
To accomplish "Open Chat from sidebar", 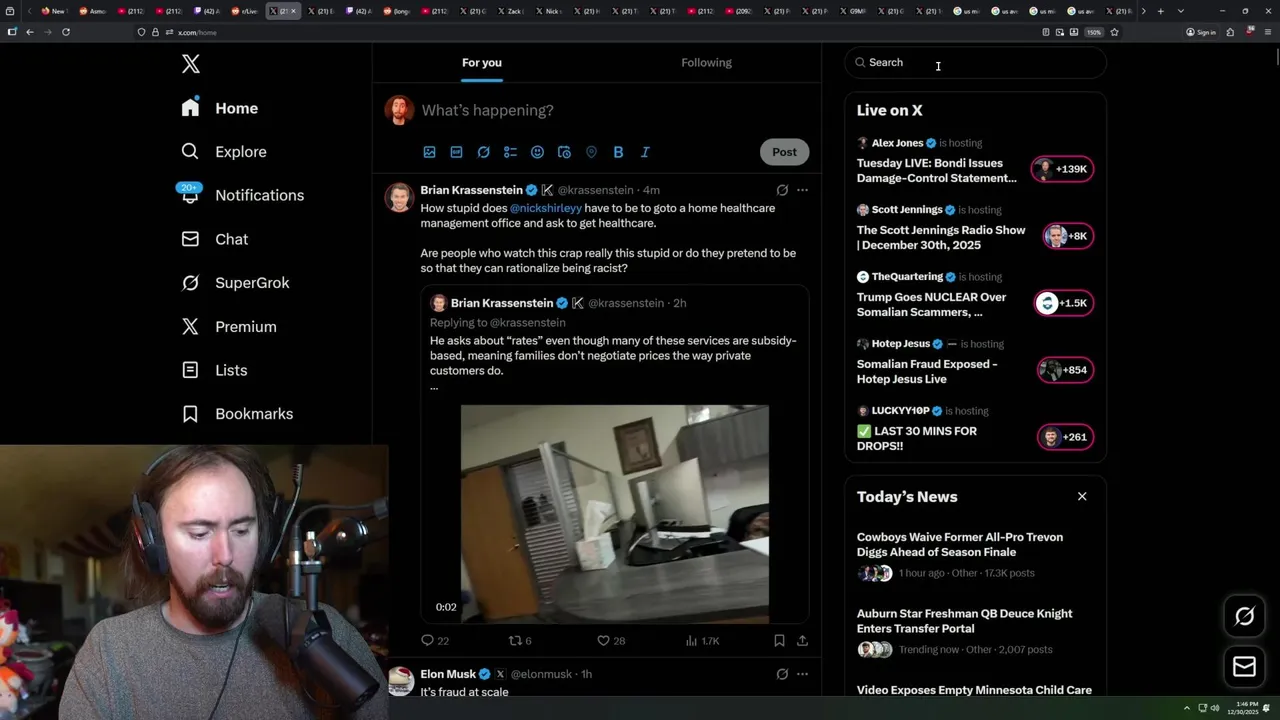I will click(x=214, y=239).
